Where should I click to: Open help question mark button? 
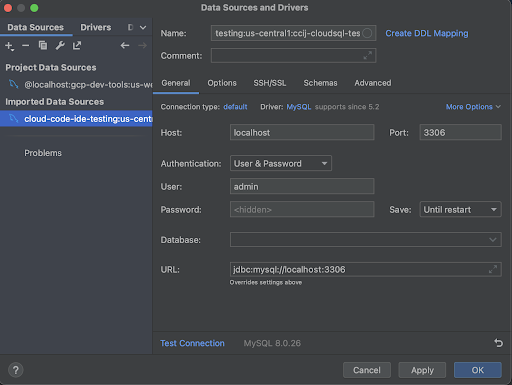(x=16, y=370)
